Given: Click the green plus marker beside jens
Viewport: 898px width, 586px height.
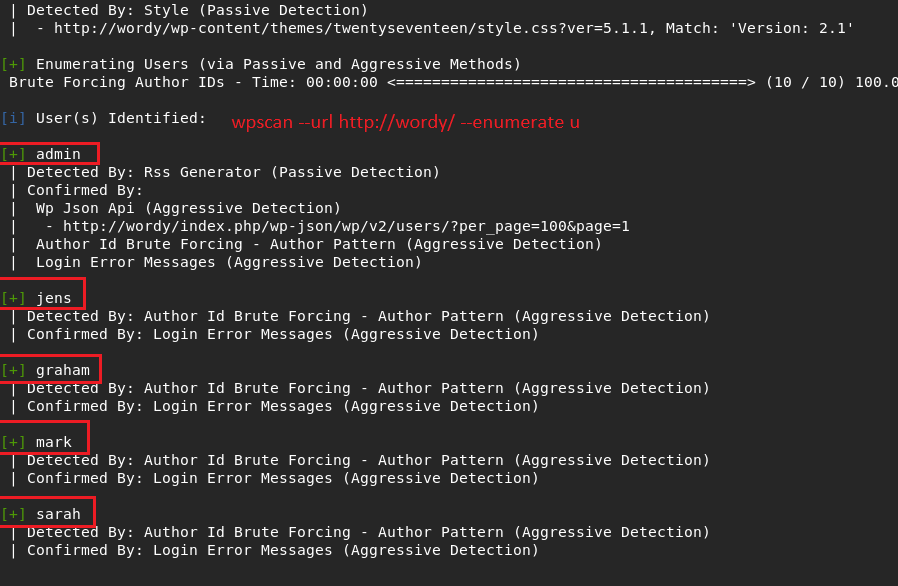Looking at the screenshot, I should [x=13, y=298].
